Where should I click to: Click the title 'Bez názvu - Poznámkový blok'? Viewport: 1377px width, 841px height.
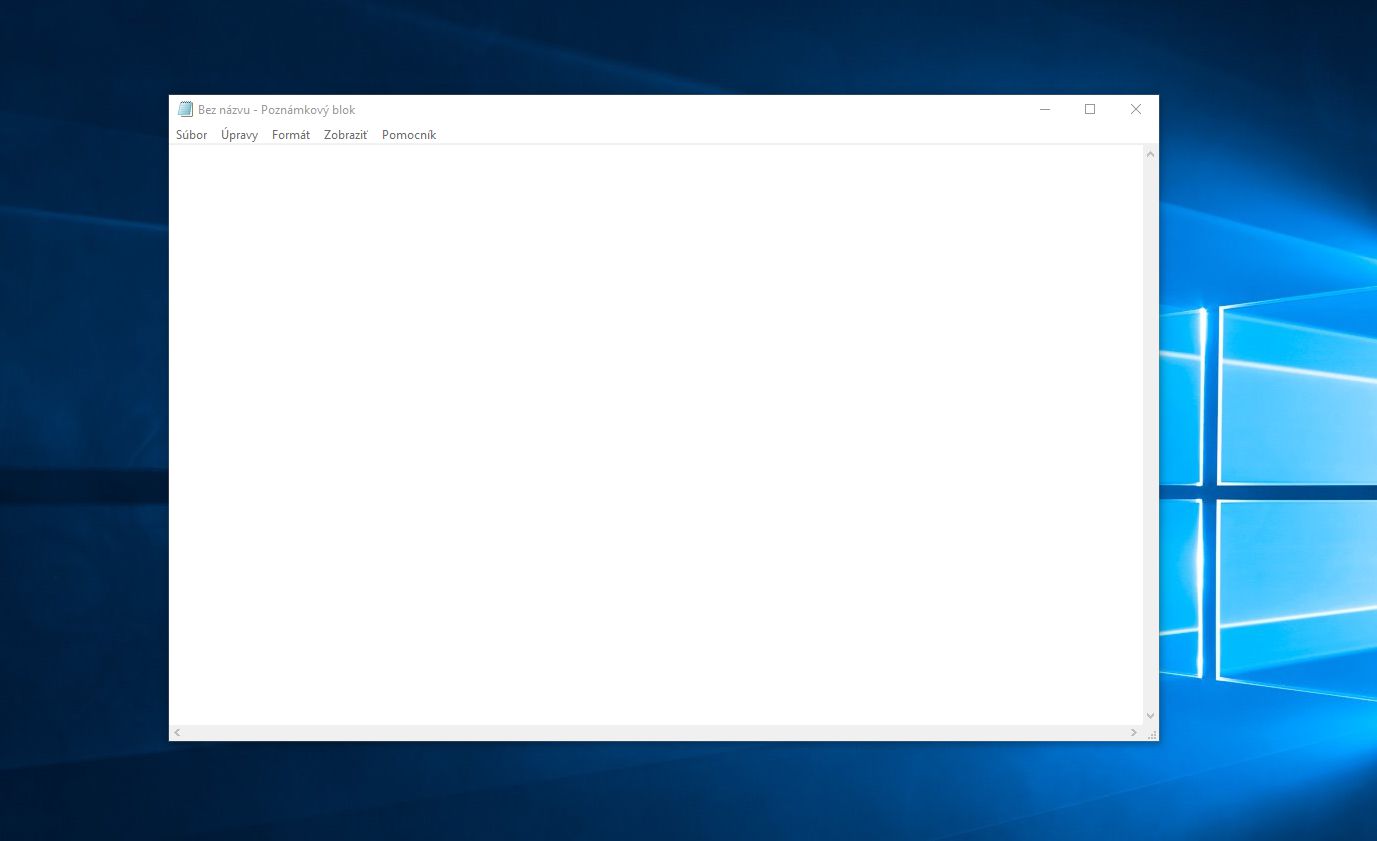coord(277,110)
